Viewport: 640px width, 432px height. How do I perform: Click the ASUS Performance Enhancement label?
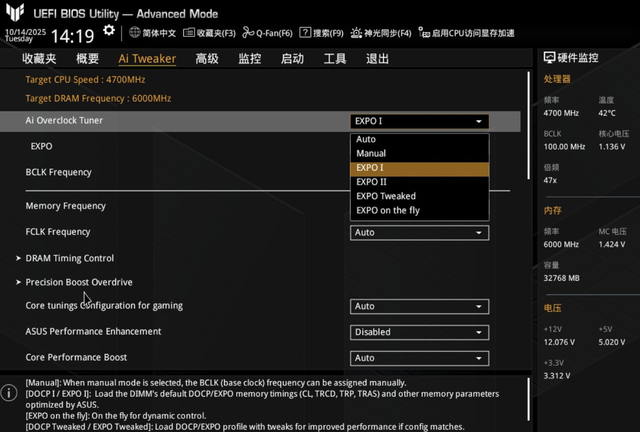(93, 332)
